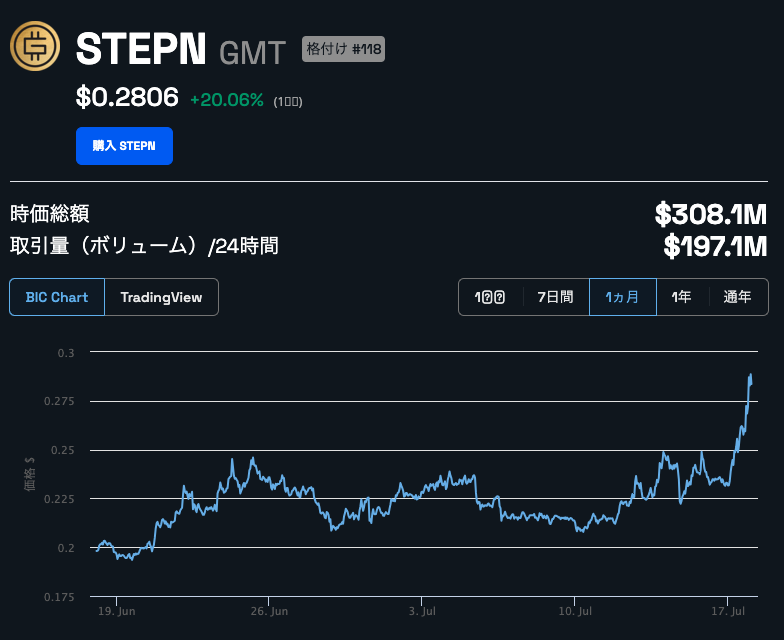Select the 1-day range tab
This screenshot has width=784, height=640.
(x=490, y=297)
